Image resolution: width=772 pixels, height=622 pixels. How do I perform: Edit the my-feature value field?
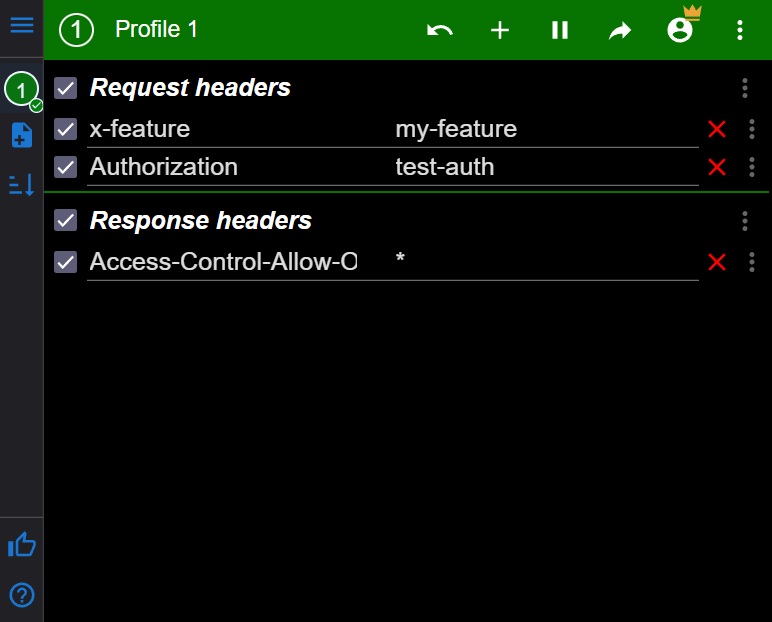coord(546,130)
